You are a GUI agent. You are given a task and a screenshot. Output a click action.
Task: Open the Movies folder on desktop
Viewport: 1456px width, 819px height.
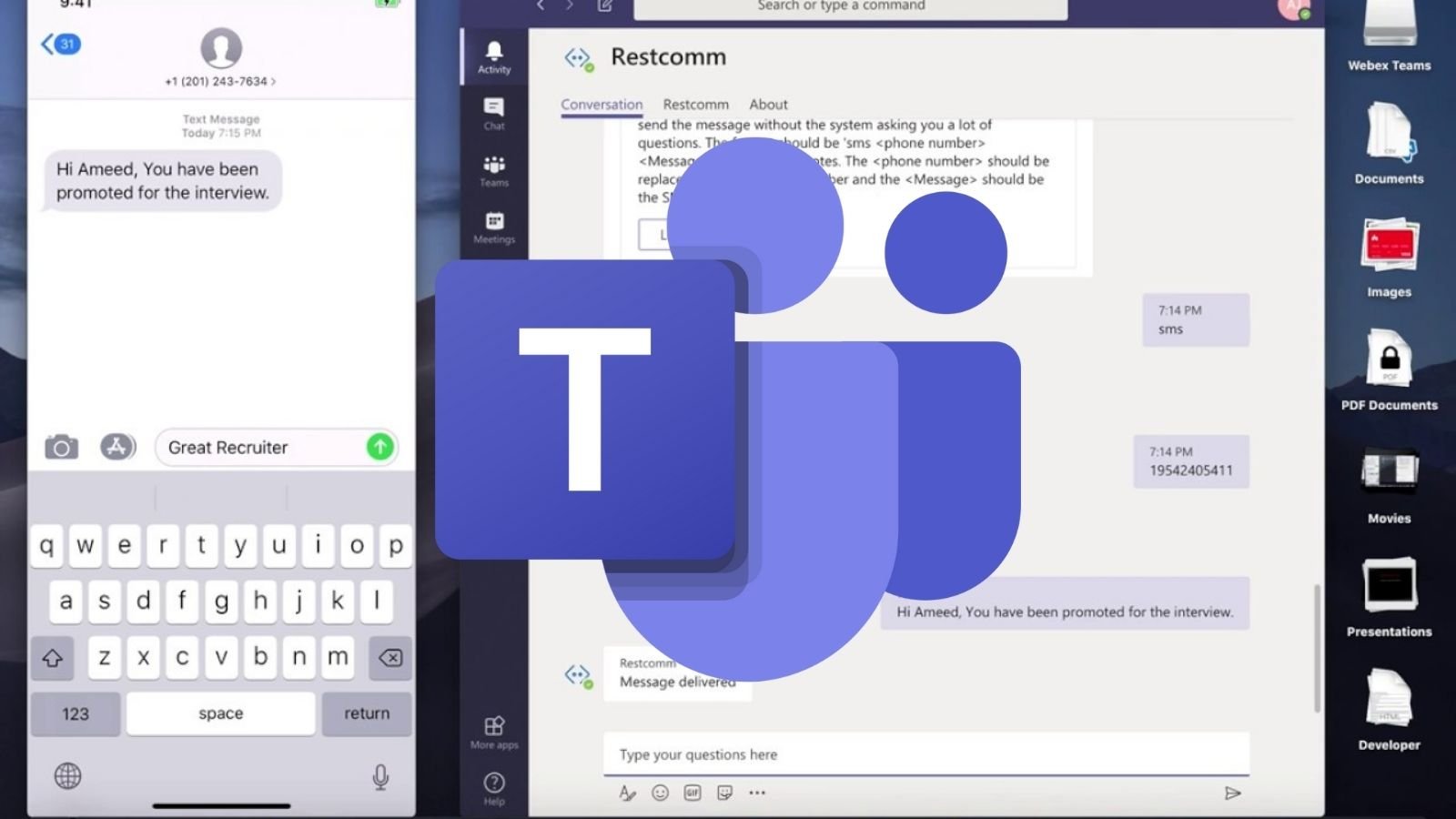(x=1389, y=484)
